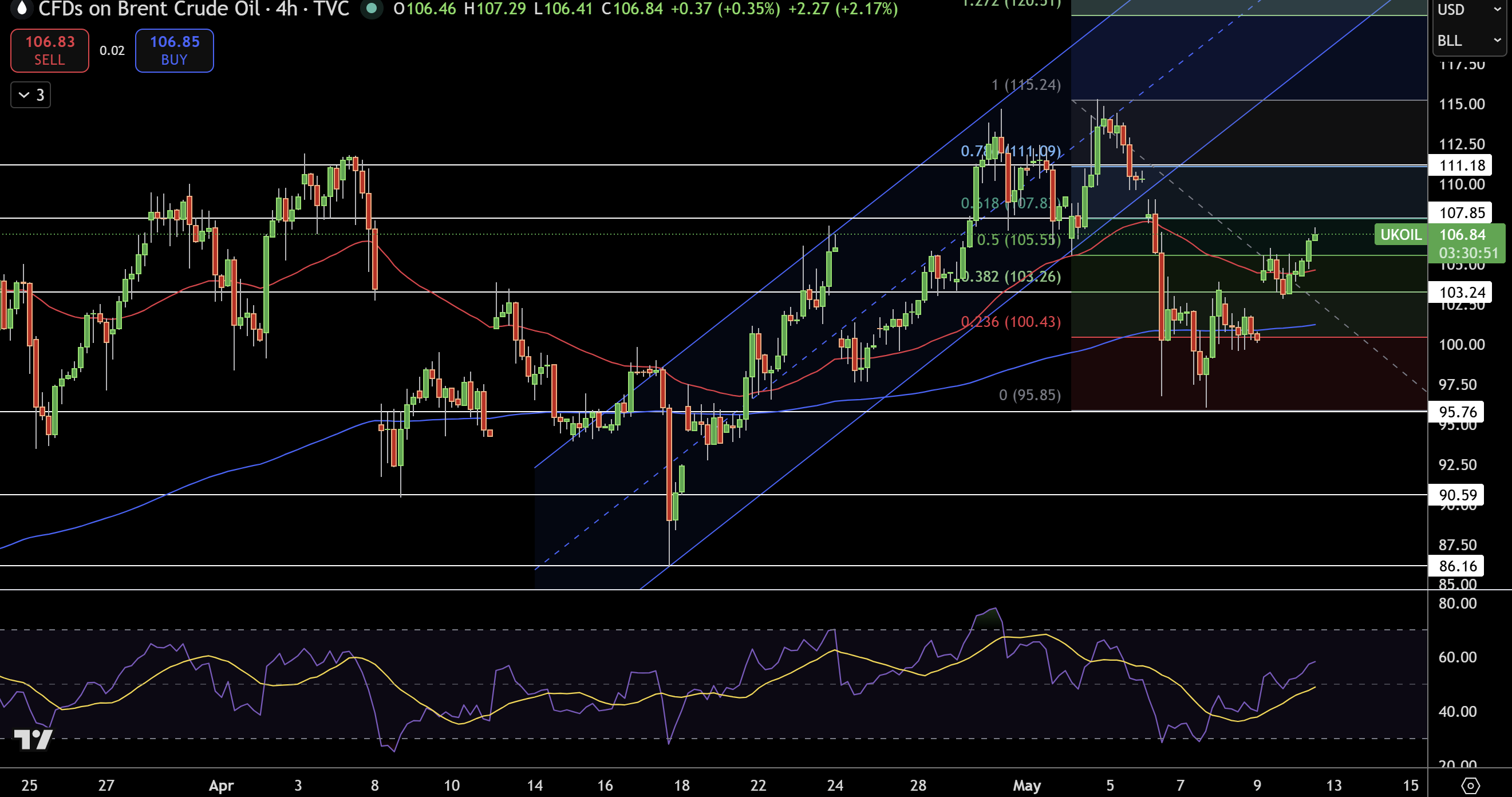Click the Brent crude oil drop symbol icon
The image size is (1512, 797).
[21, 8]
